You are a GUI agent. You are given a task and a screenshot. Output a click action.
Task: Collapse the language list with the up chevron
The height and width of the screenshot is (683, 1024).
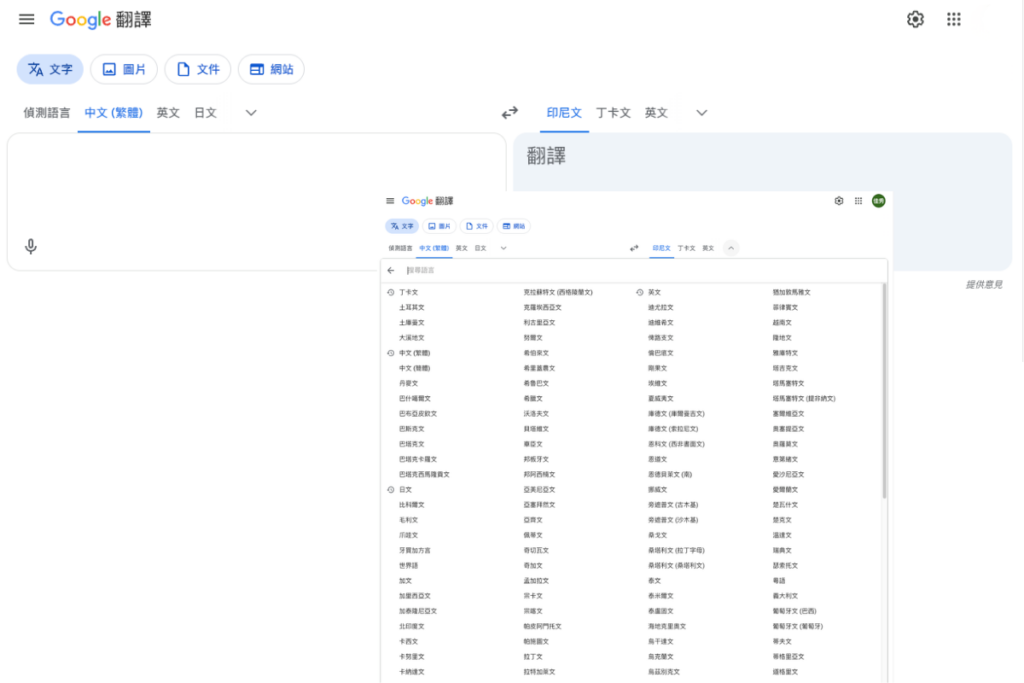click(x=730, y=247)
